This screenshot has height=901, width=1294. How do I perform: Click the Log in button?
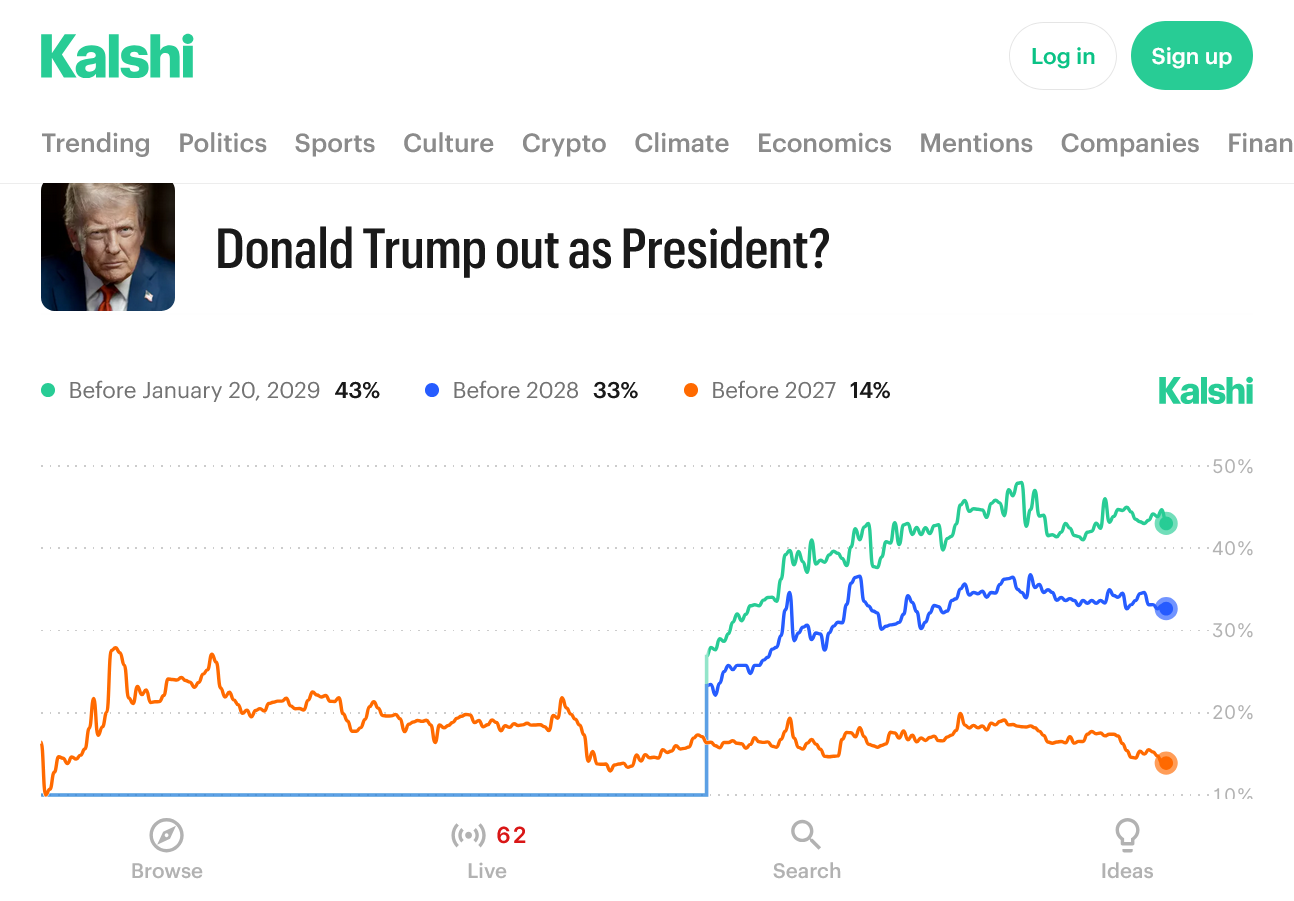(x=1062, y=56)
